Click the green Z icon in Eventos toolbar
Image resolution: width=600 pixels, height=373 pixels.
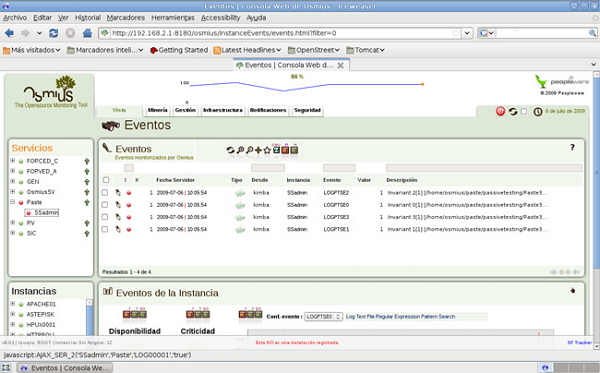(x=276, y=150)
